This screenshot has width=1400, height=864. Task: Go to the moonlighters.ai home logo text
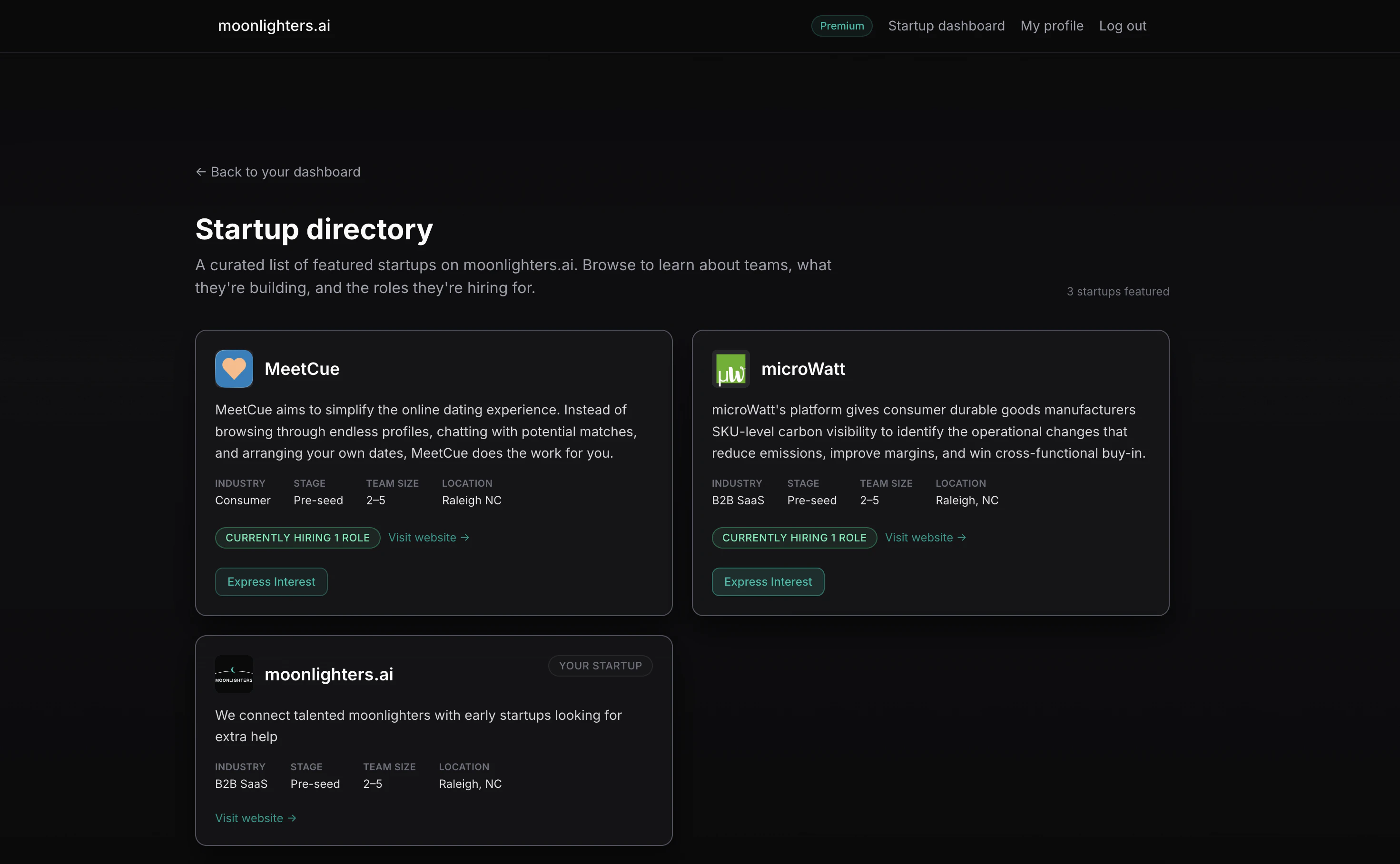coord(274,26)
